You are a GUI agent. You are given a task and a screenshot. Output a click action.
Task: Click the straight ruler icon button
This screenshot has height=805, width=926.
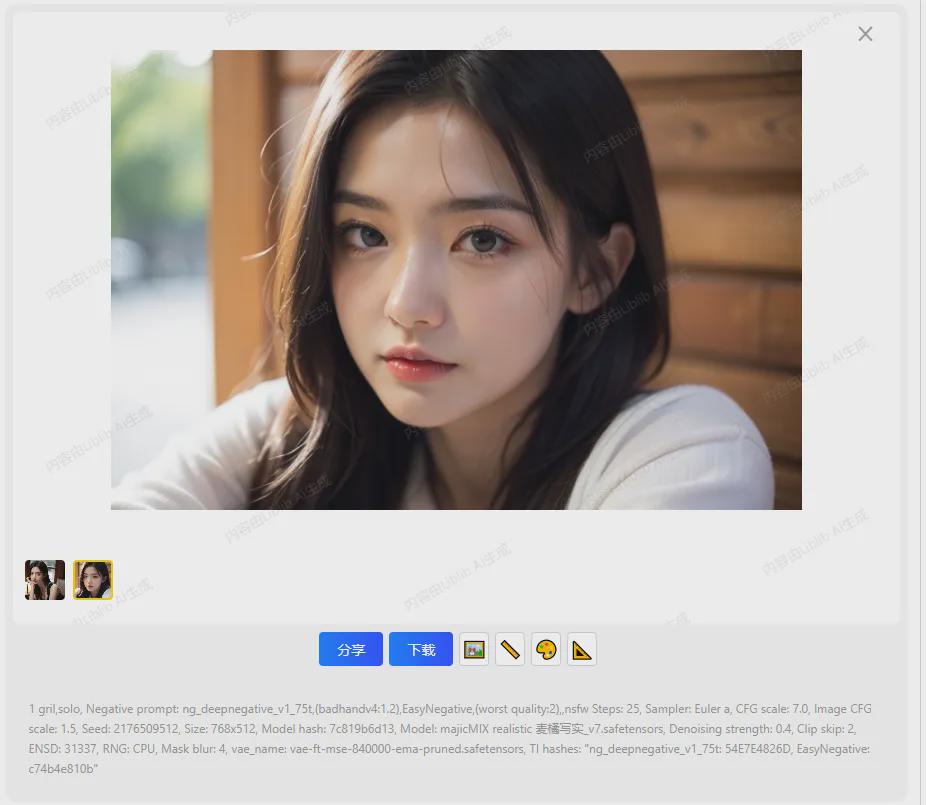[510, 649]
